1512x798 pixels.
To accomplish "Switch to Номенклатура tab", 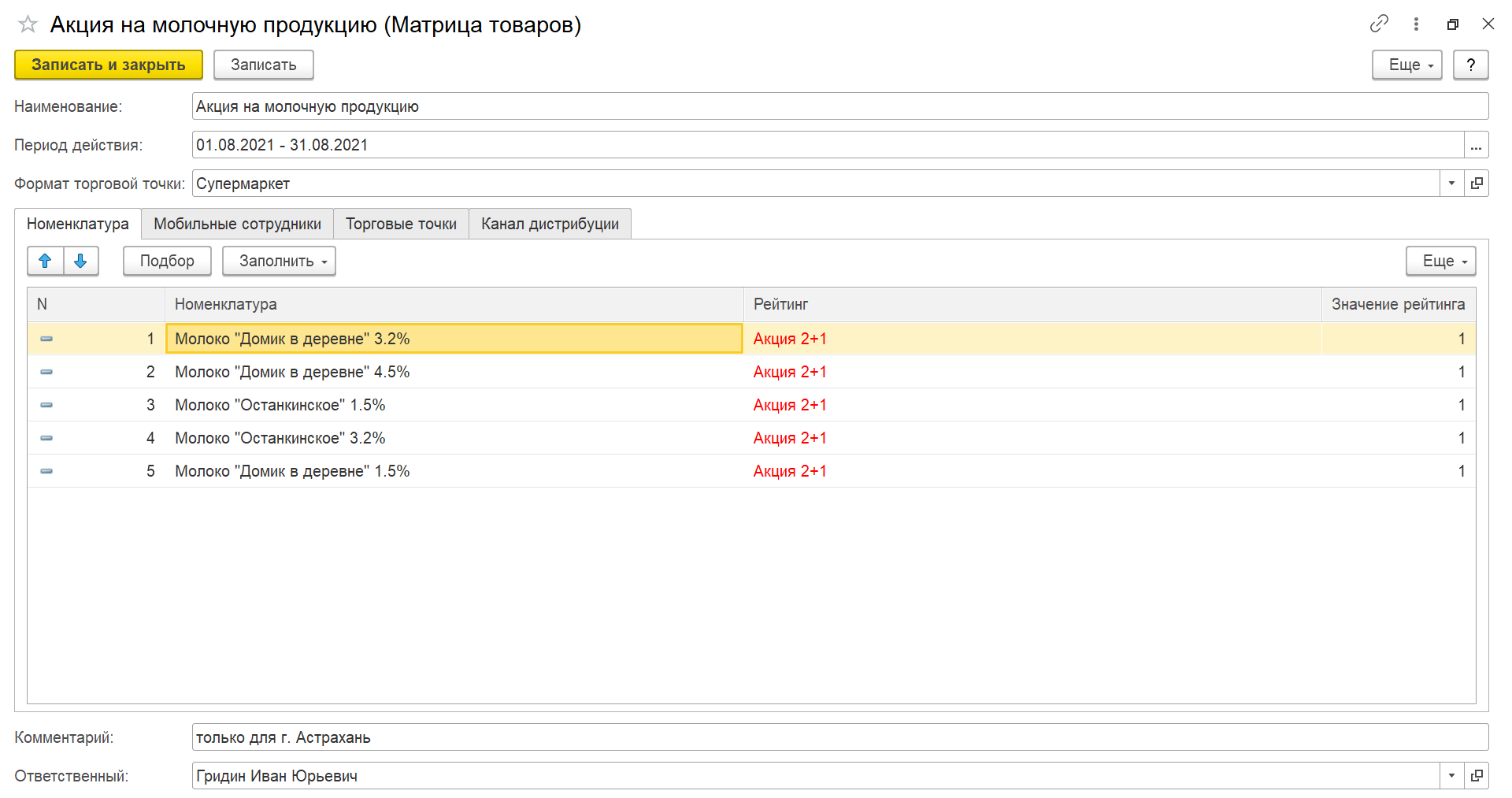I will click(78, 224).
